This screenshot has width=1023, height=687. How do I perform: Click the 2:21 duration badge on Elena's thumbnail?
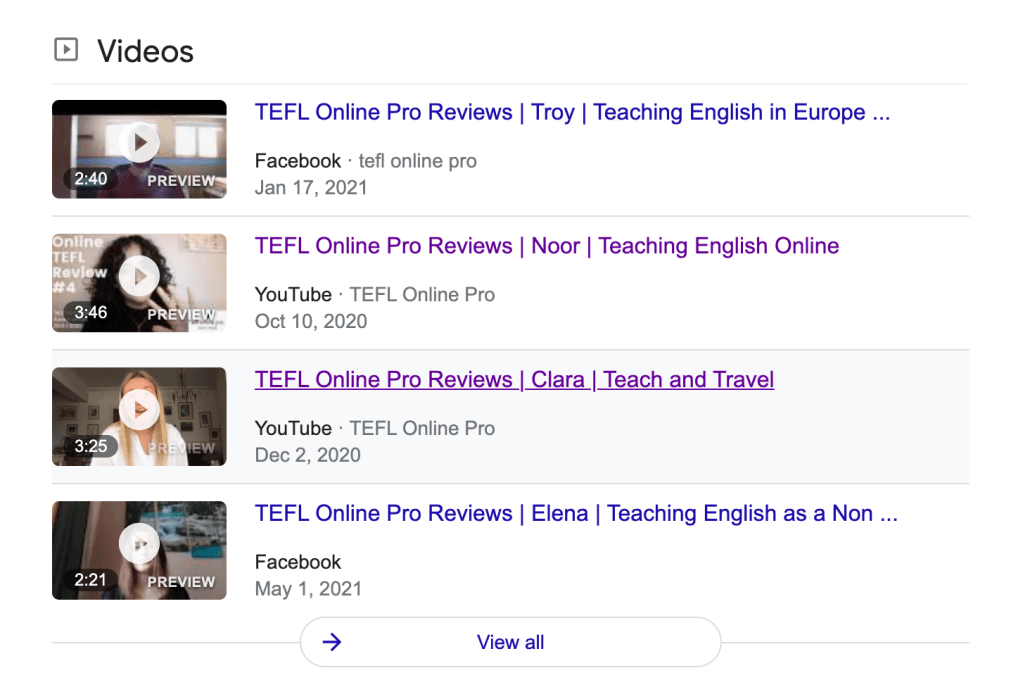click(91, 580)
